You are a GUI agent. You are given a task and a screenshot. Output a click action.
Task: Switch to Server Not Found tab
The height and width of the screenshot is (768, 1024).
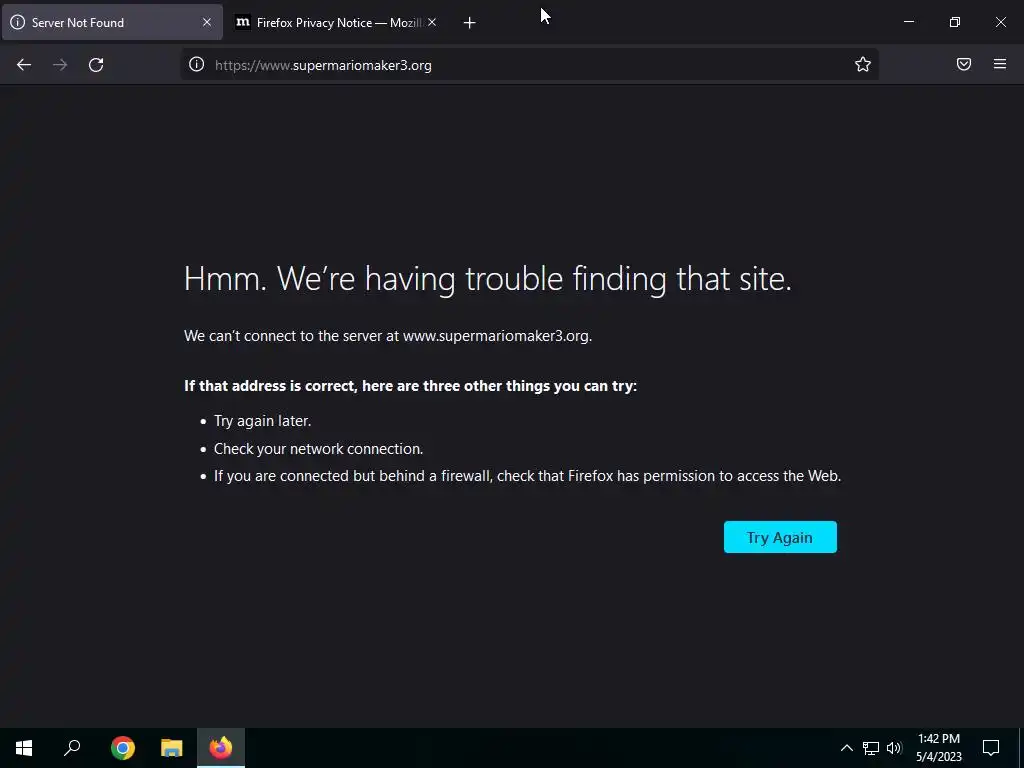click(112, 22)
